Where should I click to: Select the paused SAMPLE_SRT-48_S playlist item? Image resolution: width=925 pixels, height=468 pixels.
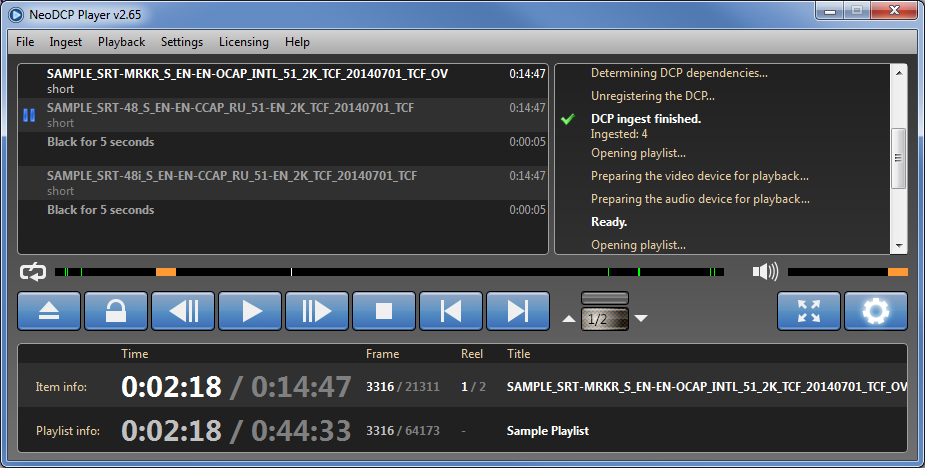pos(283,115)
